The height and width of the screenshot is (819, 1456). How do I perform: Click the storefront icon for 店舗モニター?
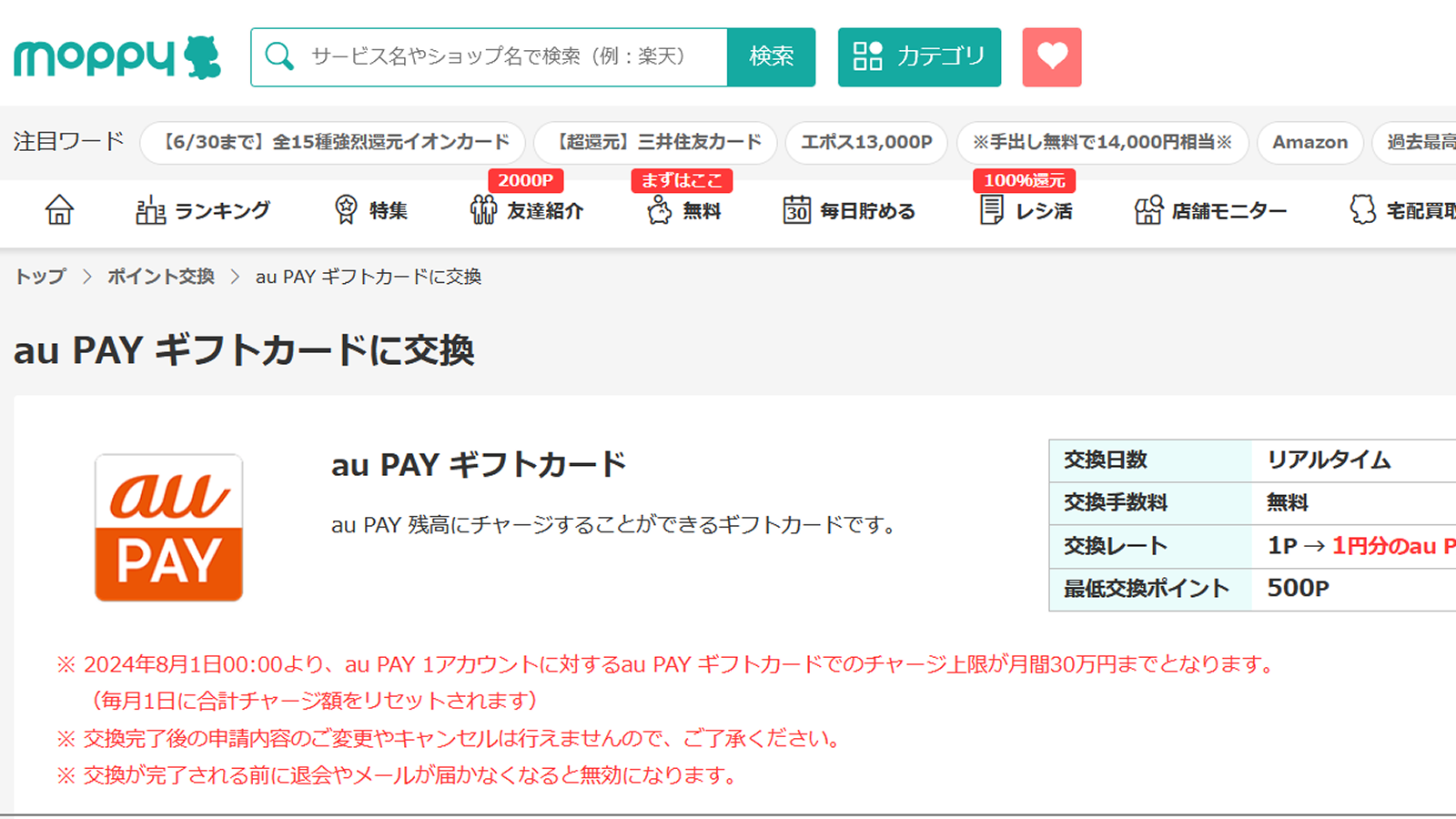(1148, 210)
